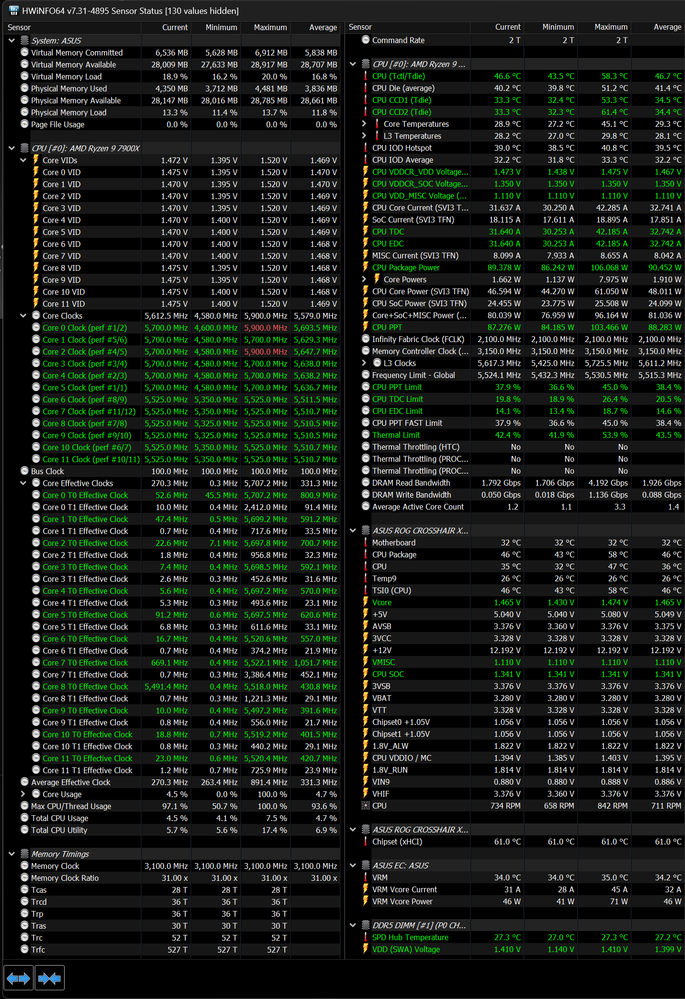Expand the L3 Temperatures subtree
This screenshot has height=999, width=685.
364,136
